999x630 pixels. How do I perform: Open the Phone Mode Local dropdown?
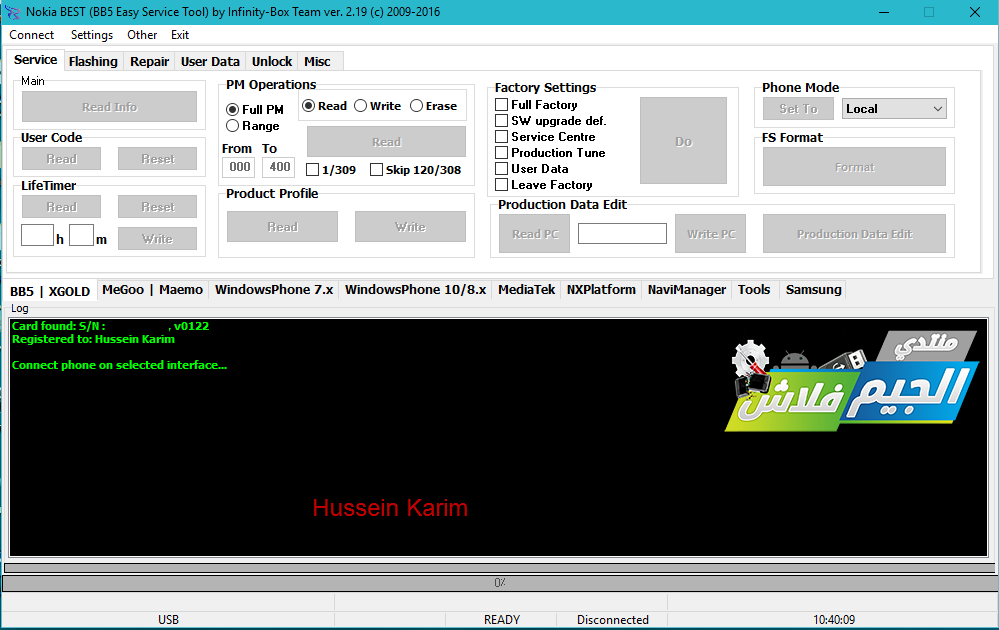[x=894, y=109]
